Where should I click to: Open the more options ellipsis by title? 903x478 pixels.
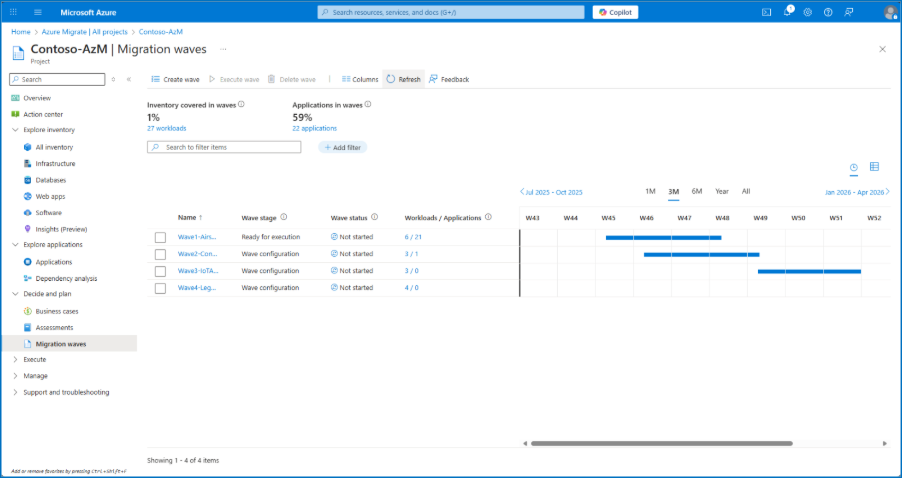click(x=223, y=50)
